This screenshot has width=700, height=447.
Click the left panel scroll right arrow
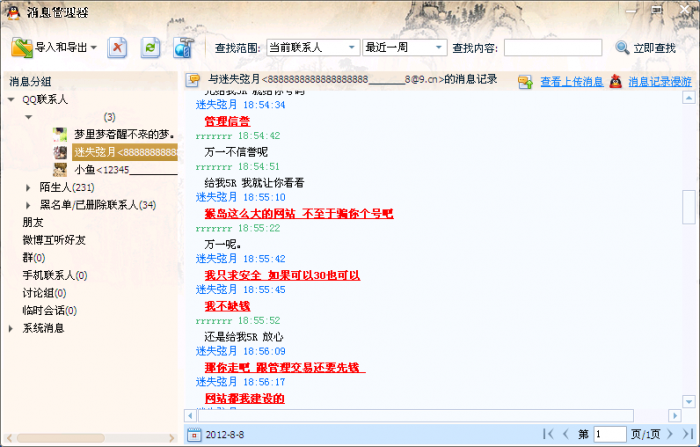(x=172, y=438)
